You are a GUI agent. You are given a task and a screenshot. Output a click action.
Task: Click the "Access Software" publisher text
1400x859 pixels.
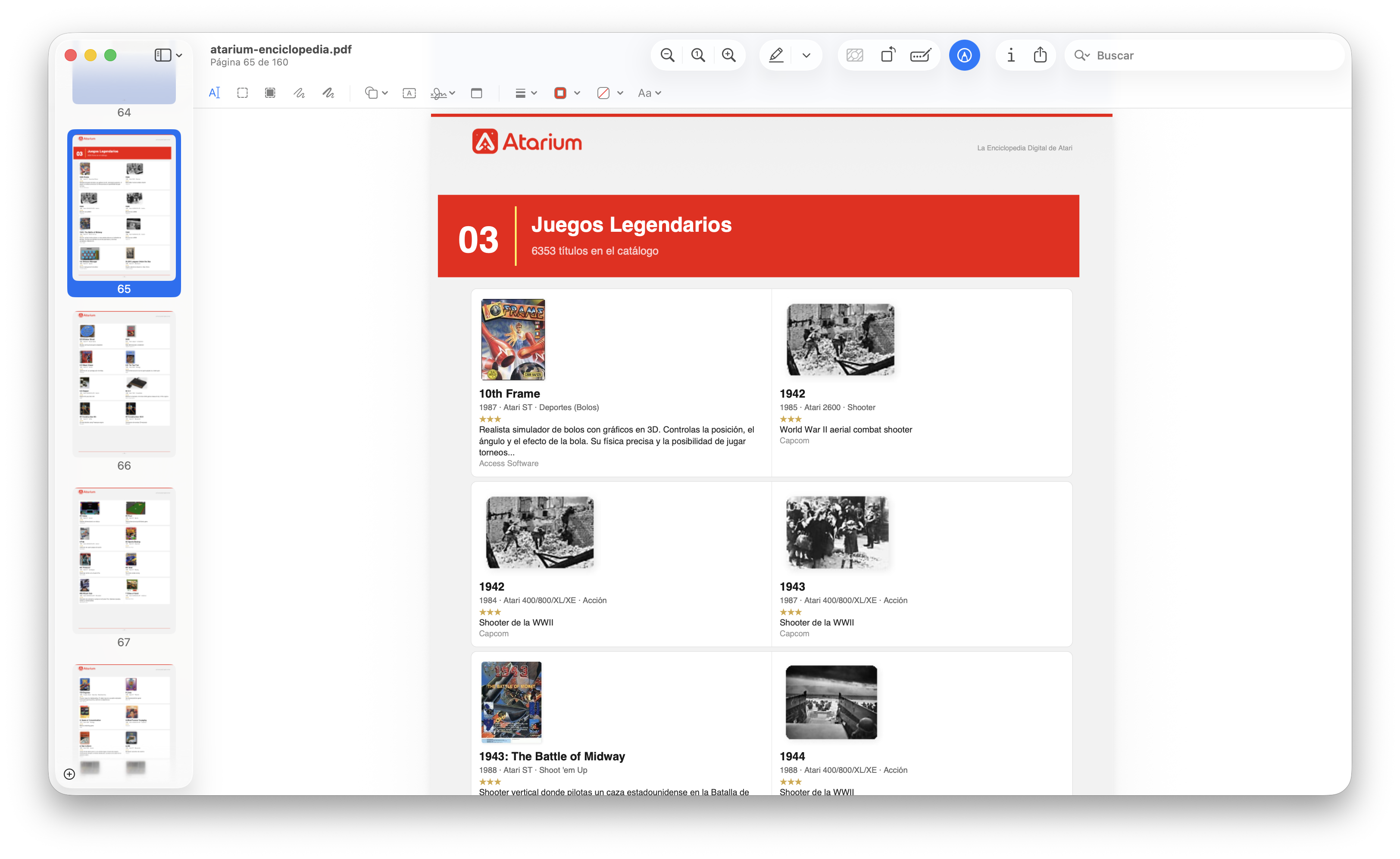point(509,464)
